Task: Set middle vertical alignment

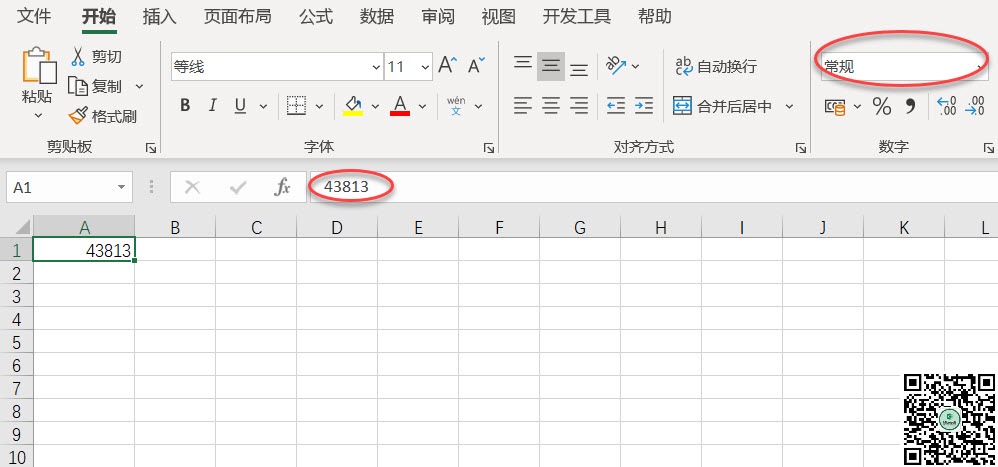Action: point(551,66)
